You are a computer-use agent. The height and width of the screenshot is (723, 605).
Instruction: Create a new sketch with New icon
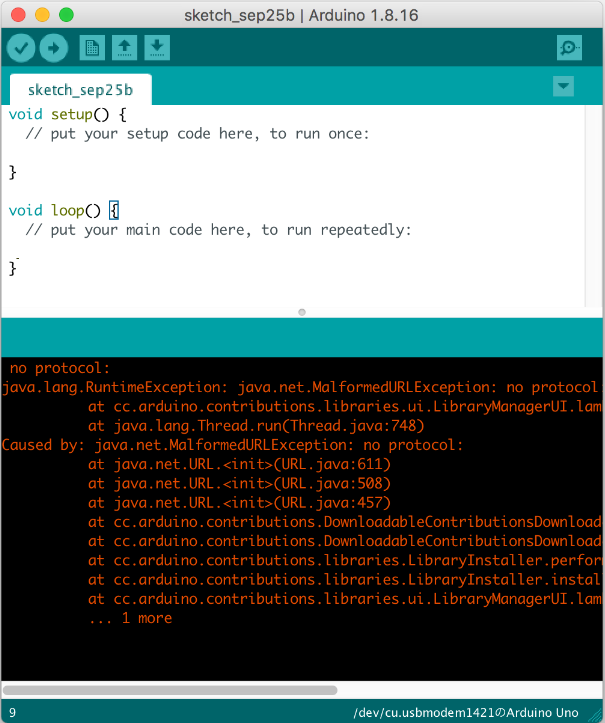pos(92,48)
